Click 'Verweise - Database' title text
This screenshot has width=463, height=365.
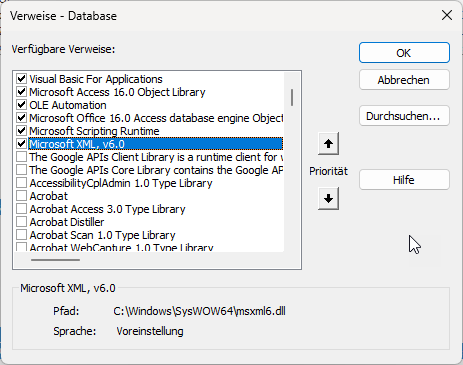pyautogui.click(x=63, y=16)
